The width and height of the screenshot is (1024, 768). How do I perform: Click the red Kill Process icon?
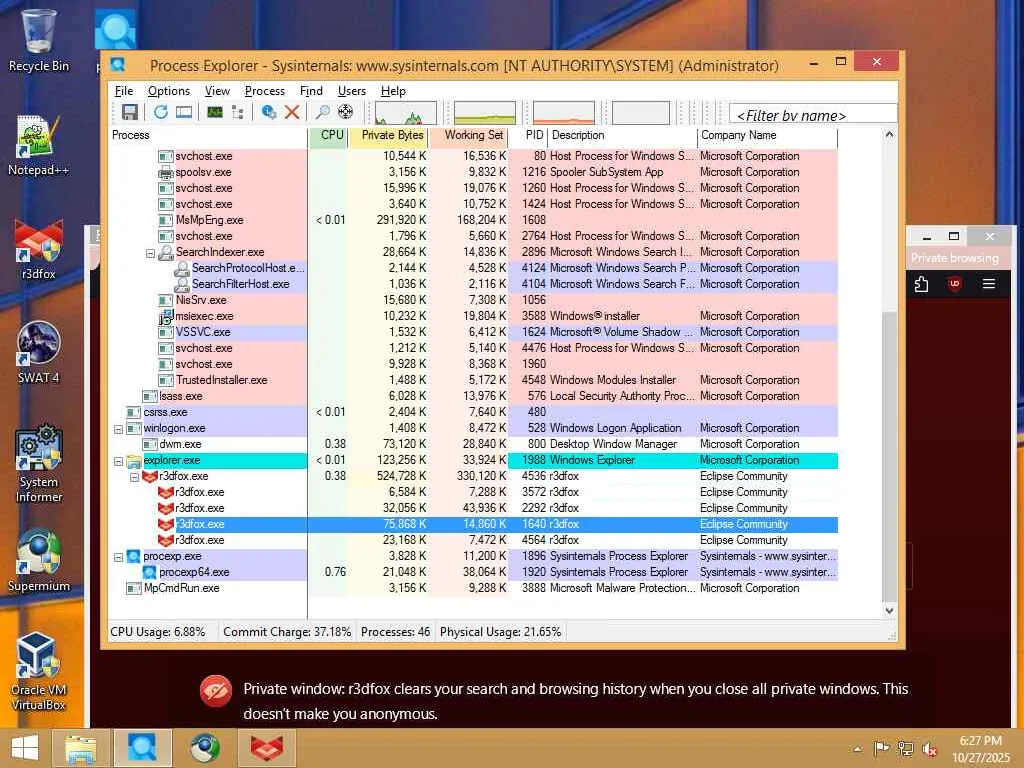pyautogui.click(x=292, y=112)
